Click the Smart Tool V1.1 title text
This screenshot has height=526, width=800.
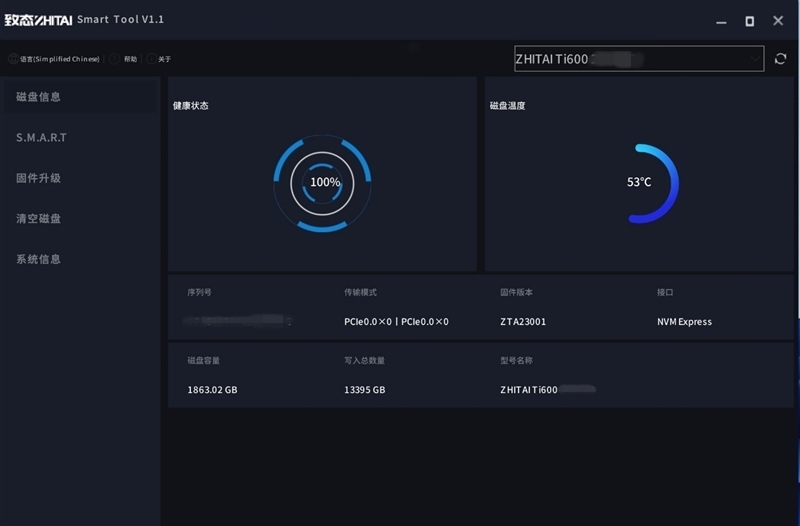tap(120, 19)
